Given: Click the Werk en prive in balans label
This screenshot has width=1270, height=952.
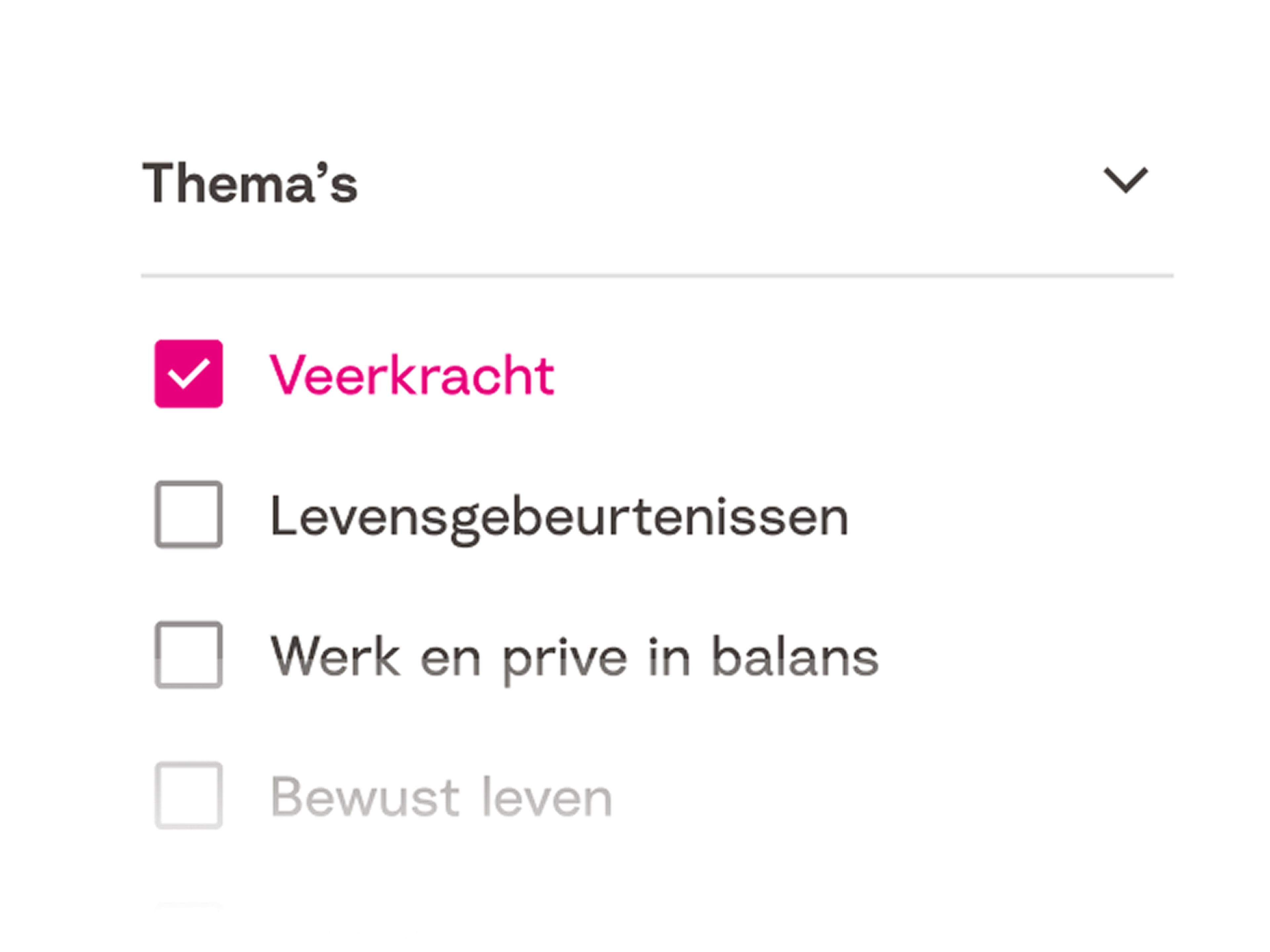Looking at the screenshot, I should pos(574,657).
